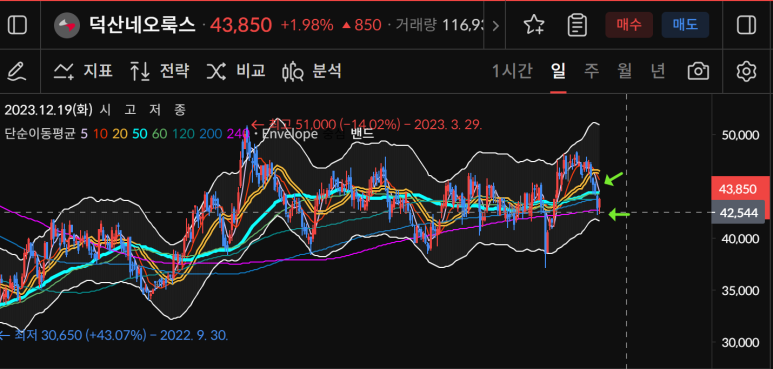773x369 pixels.
Task: Click the 거래량 volume label
Action: tap(416, 25)
